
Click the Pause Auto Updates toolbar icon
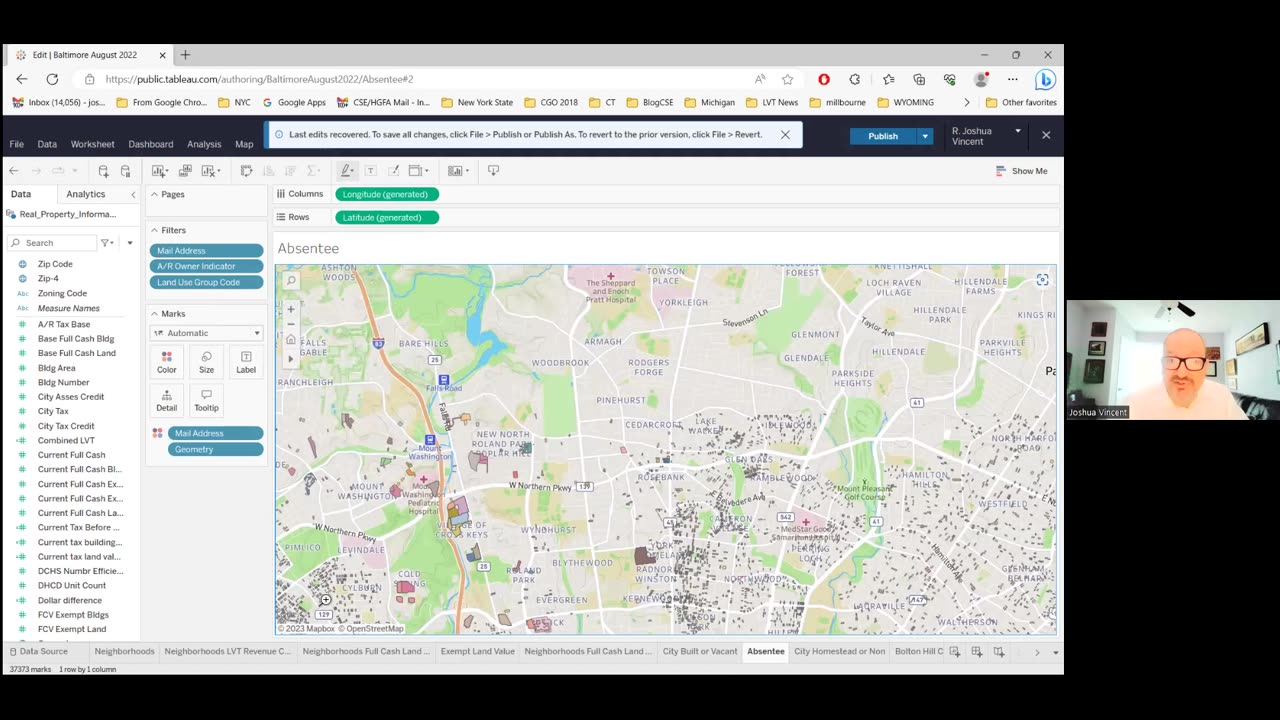125,171
